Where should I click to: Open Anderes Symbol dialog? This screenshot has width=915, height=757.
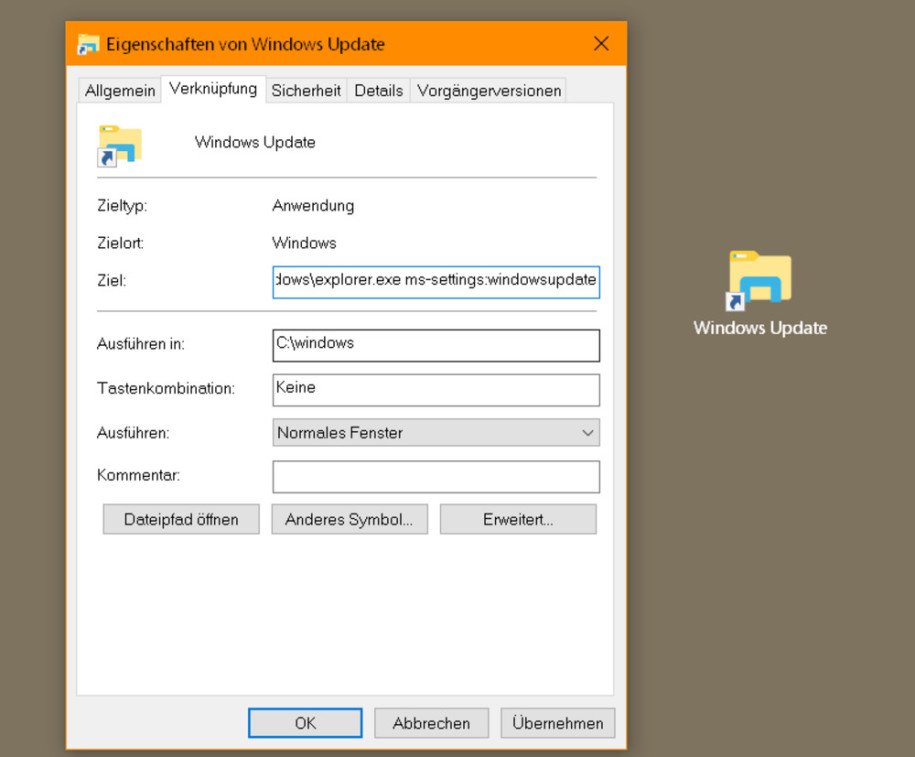pos(349,519)
